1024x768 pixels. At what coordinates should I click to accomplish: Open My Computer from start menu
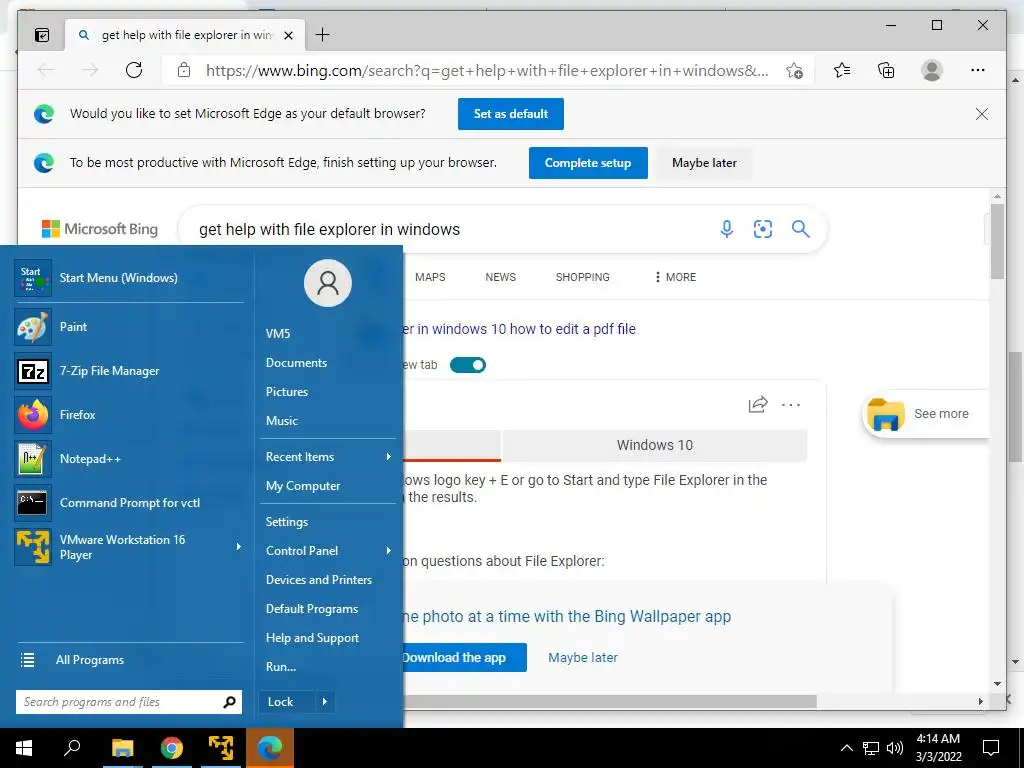coord(303,486)
